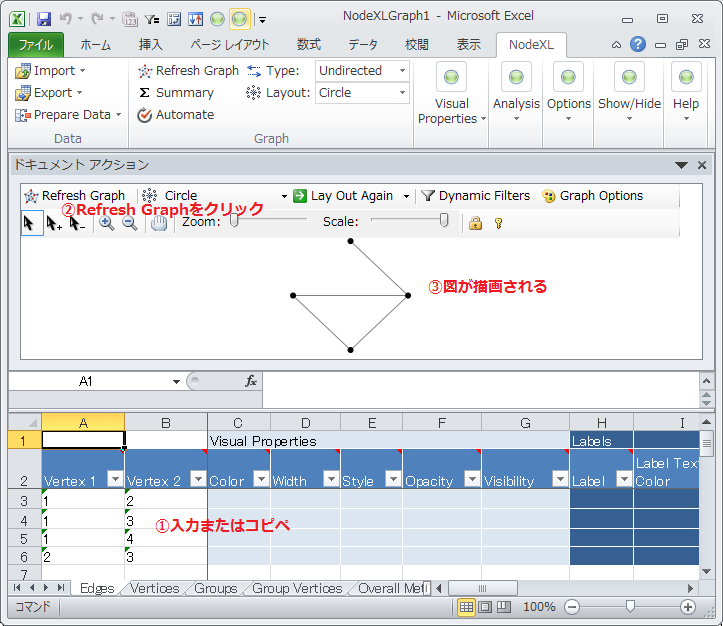The width and height of the screenshot is (723, 626).
Task: Switch to Page Layout view in the status bar
Action: (x=485, y=607)
